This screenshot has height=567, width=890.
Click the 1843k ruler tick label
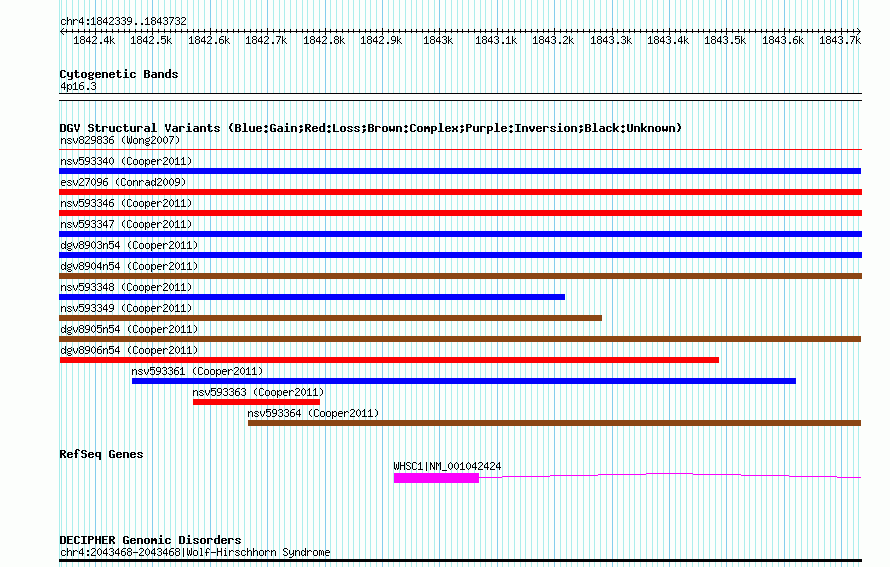[438, 40]
